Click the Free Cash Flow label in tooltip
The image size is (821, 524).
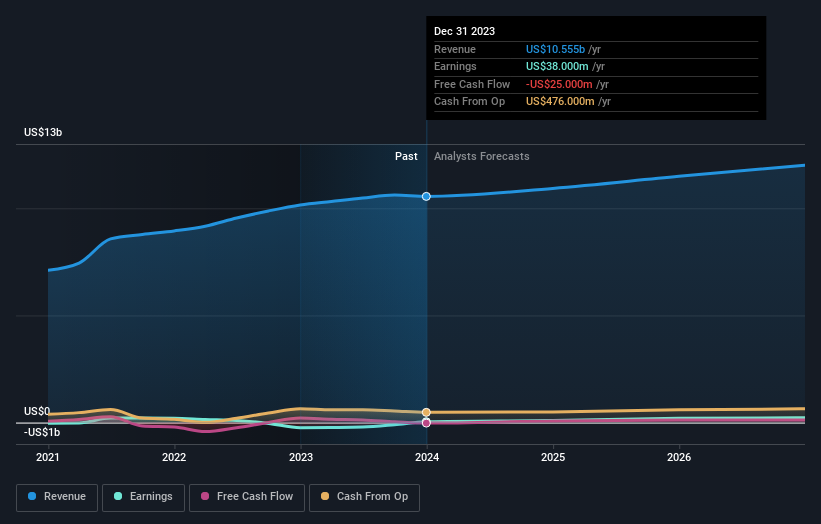point(472,84)
